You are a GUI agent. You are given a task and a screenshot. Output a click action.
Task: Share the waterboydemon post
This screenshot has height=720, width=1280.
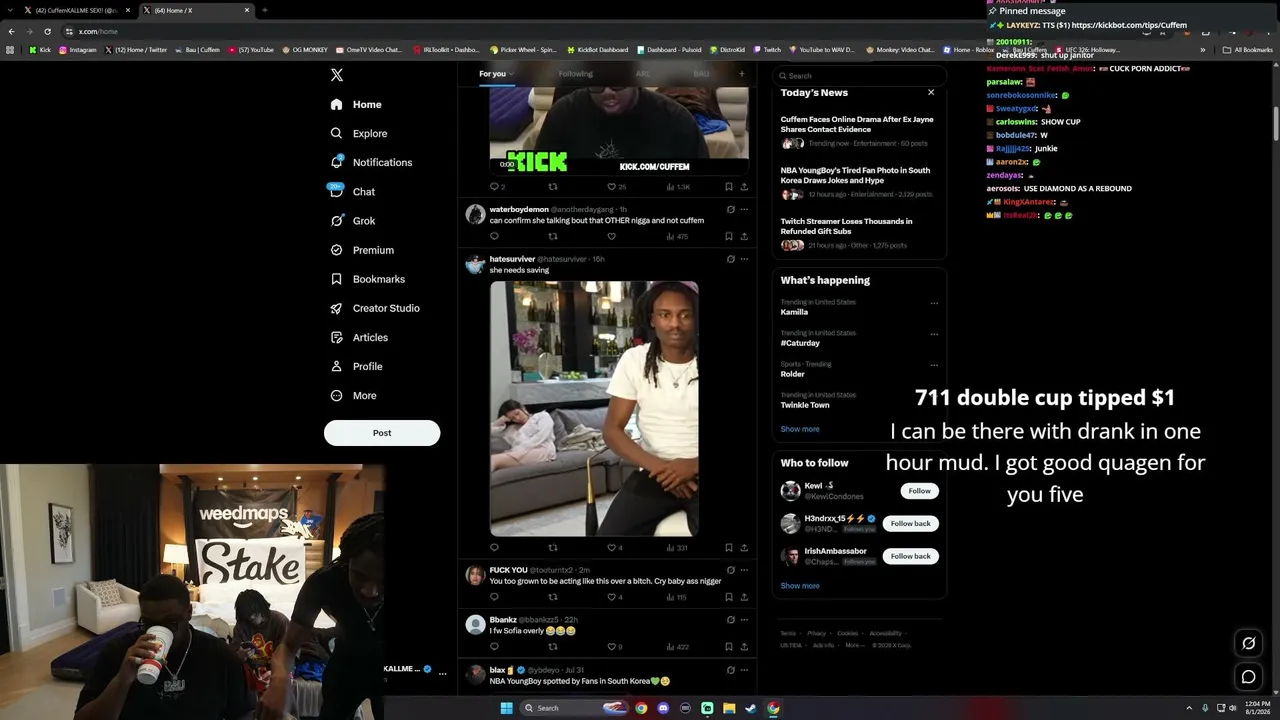744,237
